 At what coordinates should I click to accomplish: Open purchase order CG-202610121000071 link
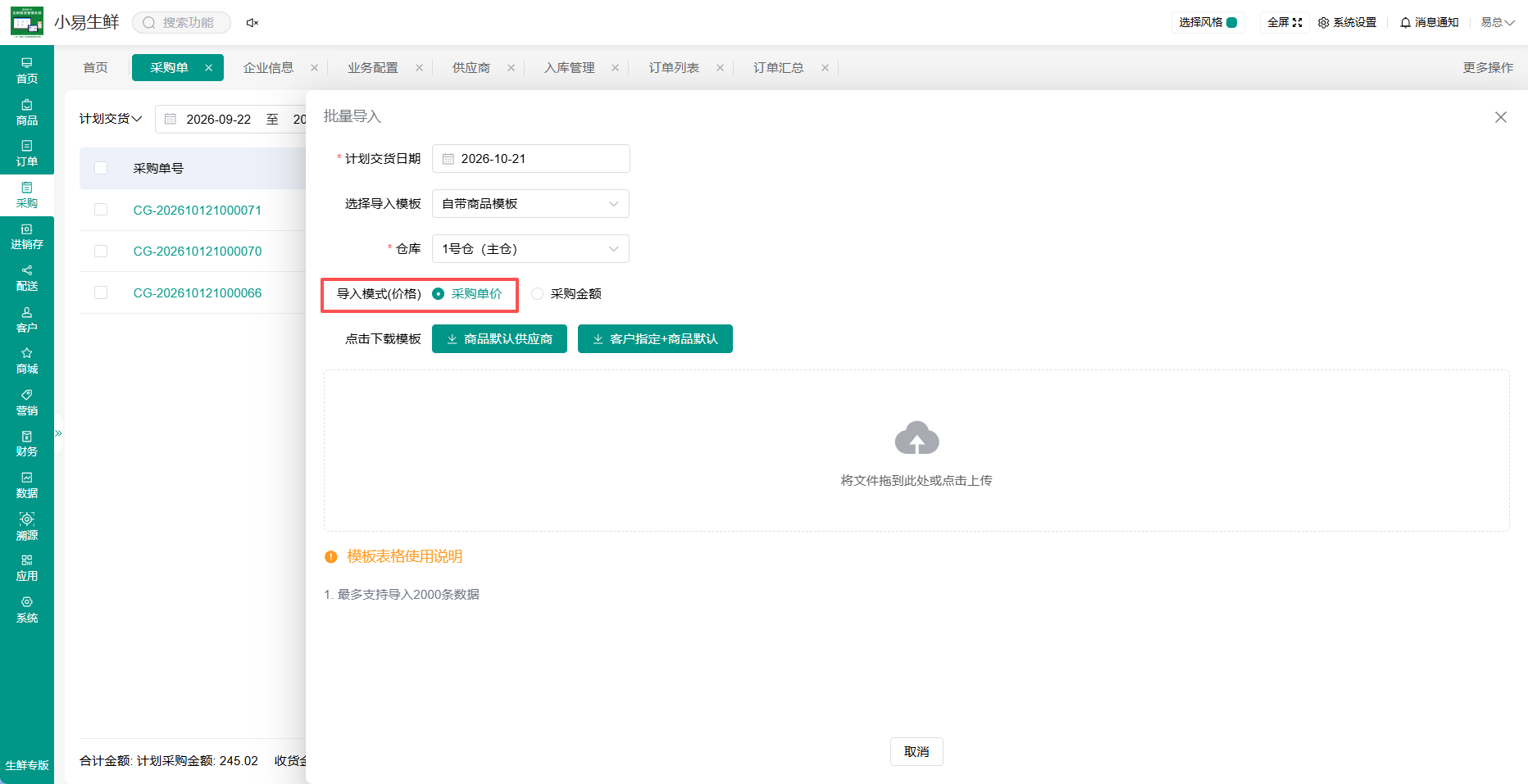tap(198, 210)
